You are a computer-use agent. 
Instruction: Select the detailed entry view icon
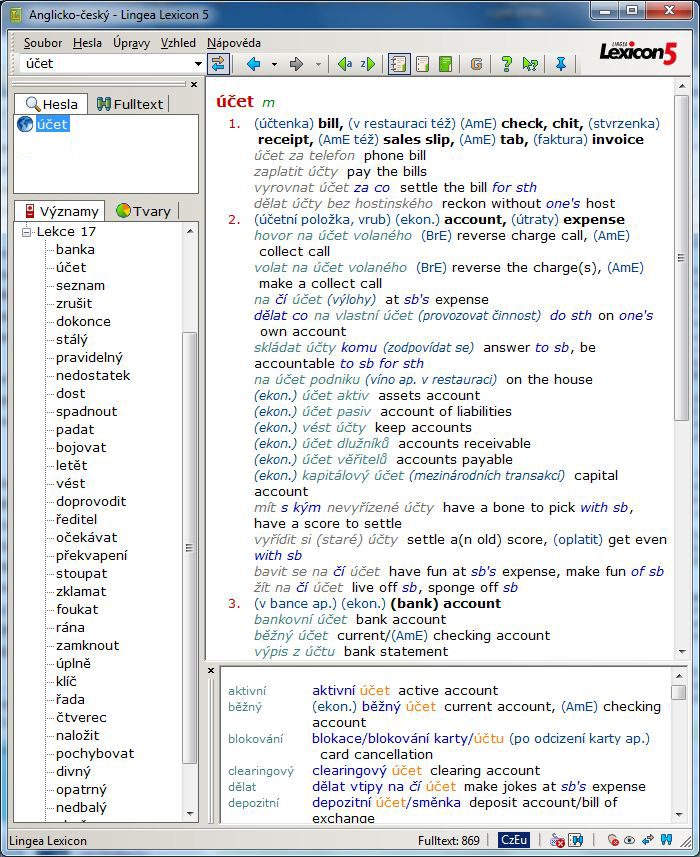tap(399, 64)
